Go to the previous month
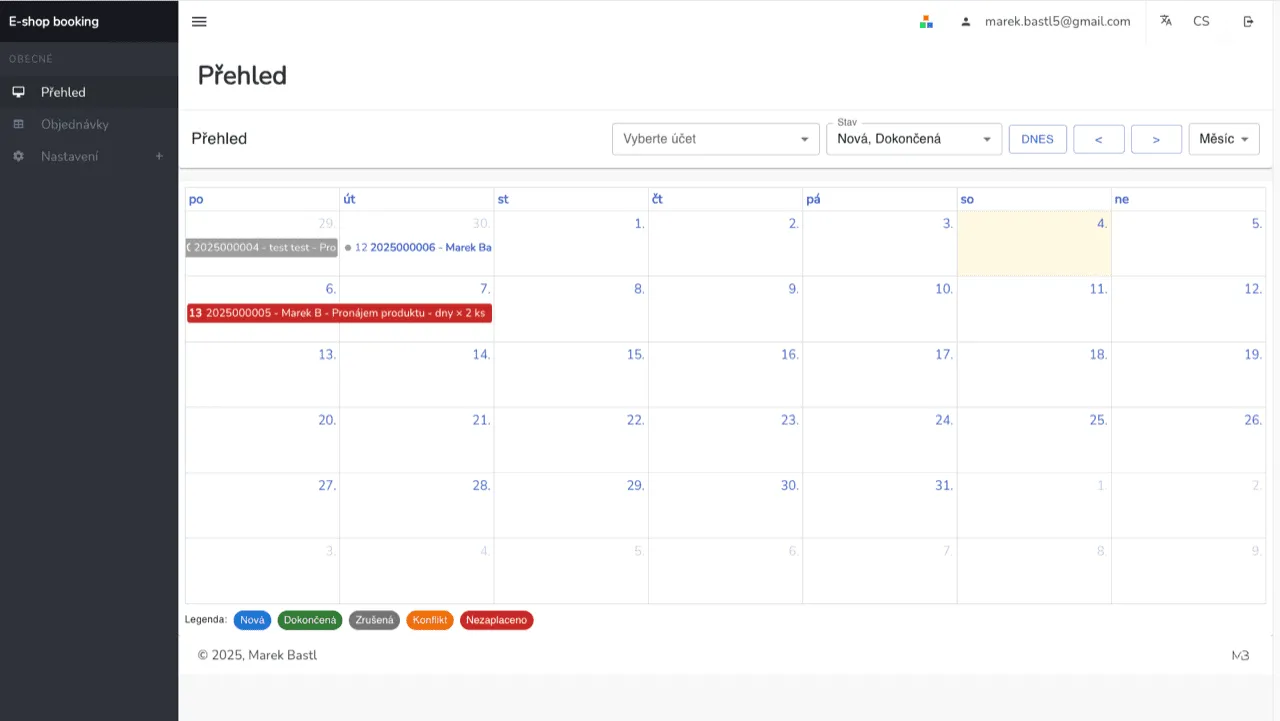Screen dimensions: 1280x721 tap(1098, 139)
